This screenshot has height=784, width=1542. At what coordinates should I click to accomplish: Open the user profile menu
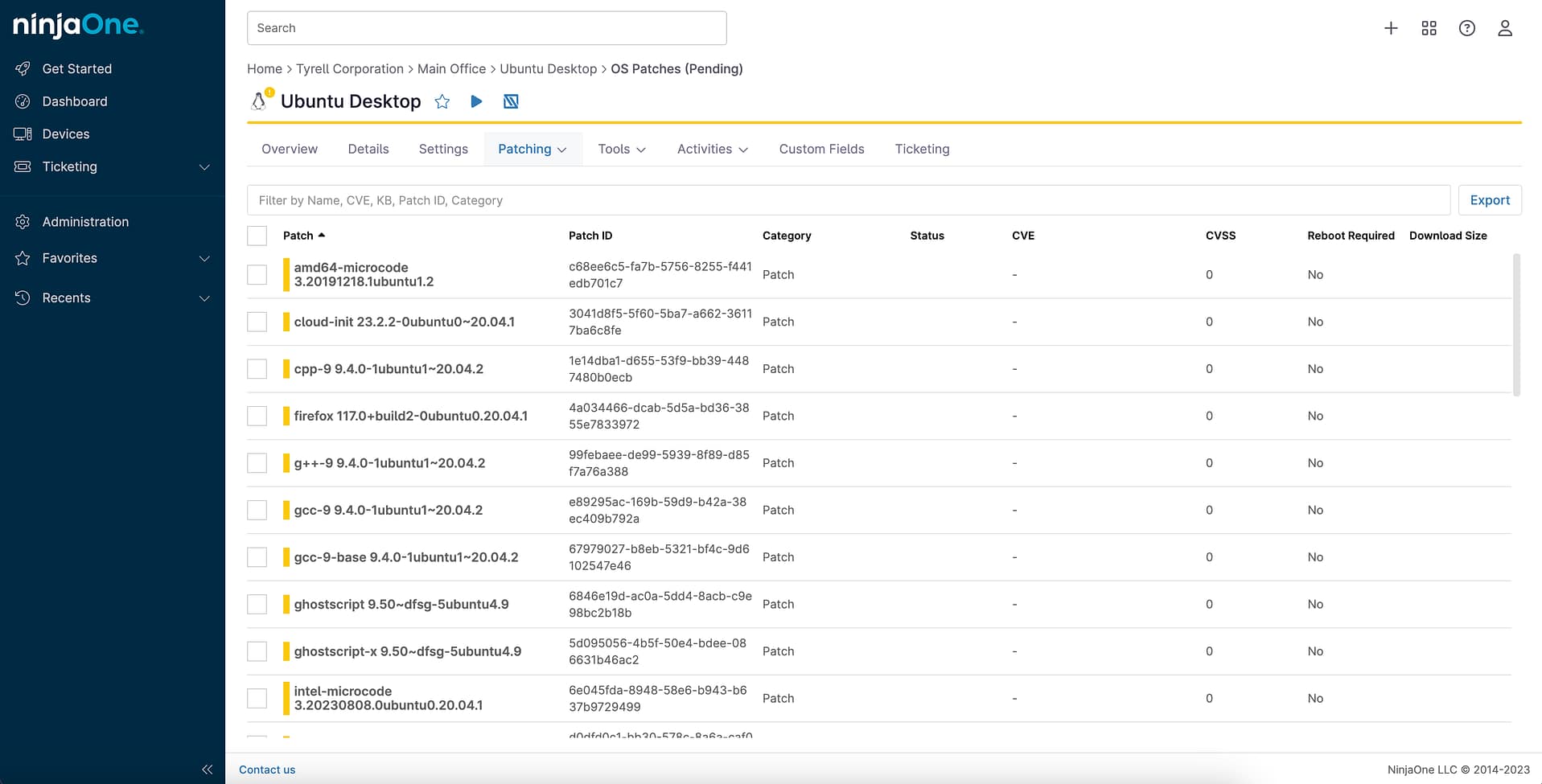(1505, 27)
